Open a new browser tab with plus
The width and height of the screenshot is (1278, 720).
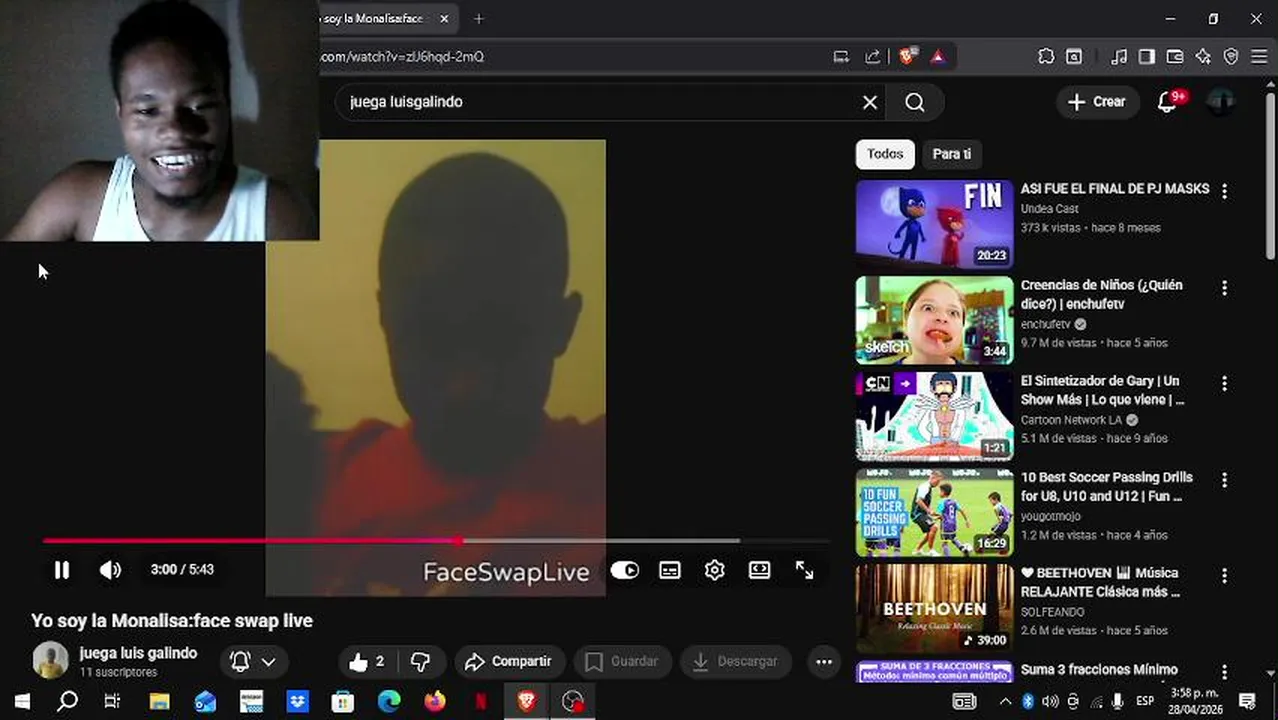(479, 19)
